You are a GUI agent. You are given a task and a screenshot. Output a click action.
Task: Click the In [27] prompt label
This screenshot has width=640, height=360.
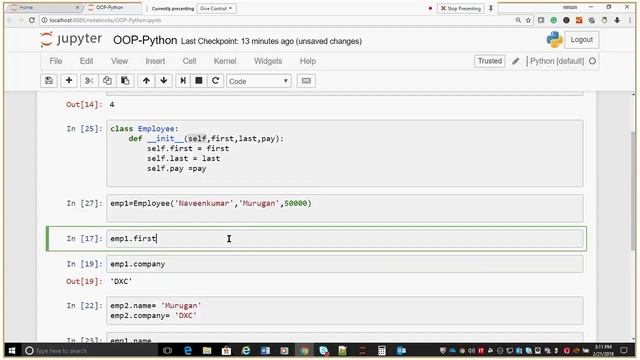tap(84, 203)
